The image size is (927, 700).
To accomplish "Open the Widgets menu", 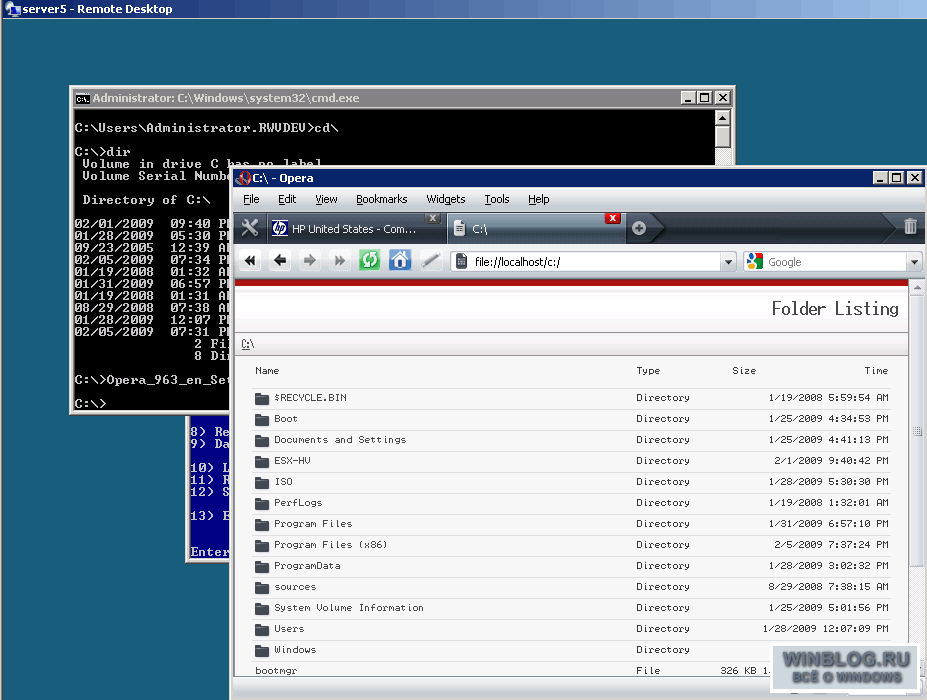I will pos(446,199).
